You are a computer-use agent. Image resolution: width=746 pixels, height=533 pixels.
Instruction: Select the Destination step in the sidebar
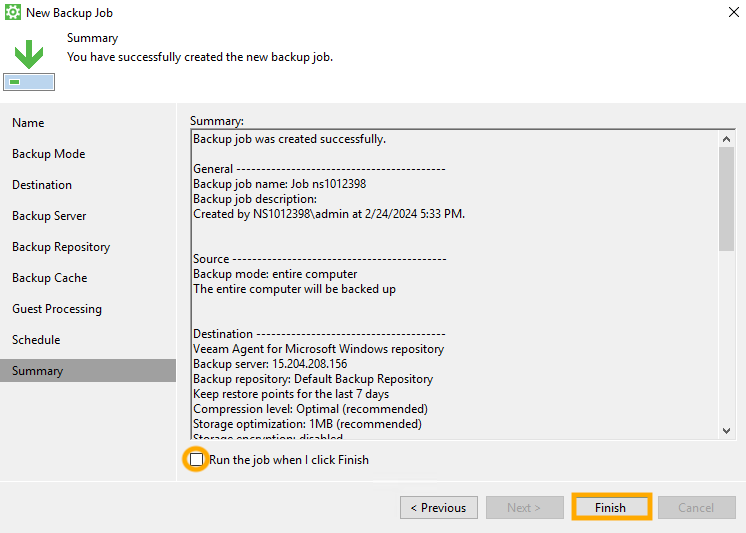click(42, 185)
